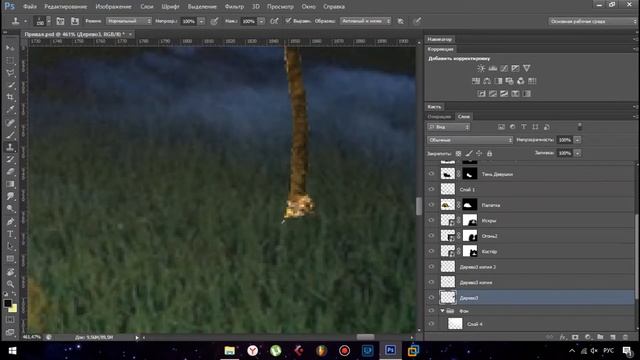
Task: Toggle lock all for layer
Action: pos(489,153)
